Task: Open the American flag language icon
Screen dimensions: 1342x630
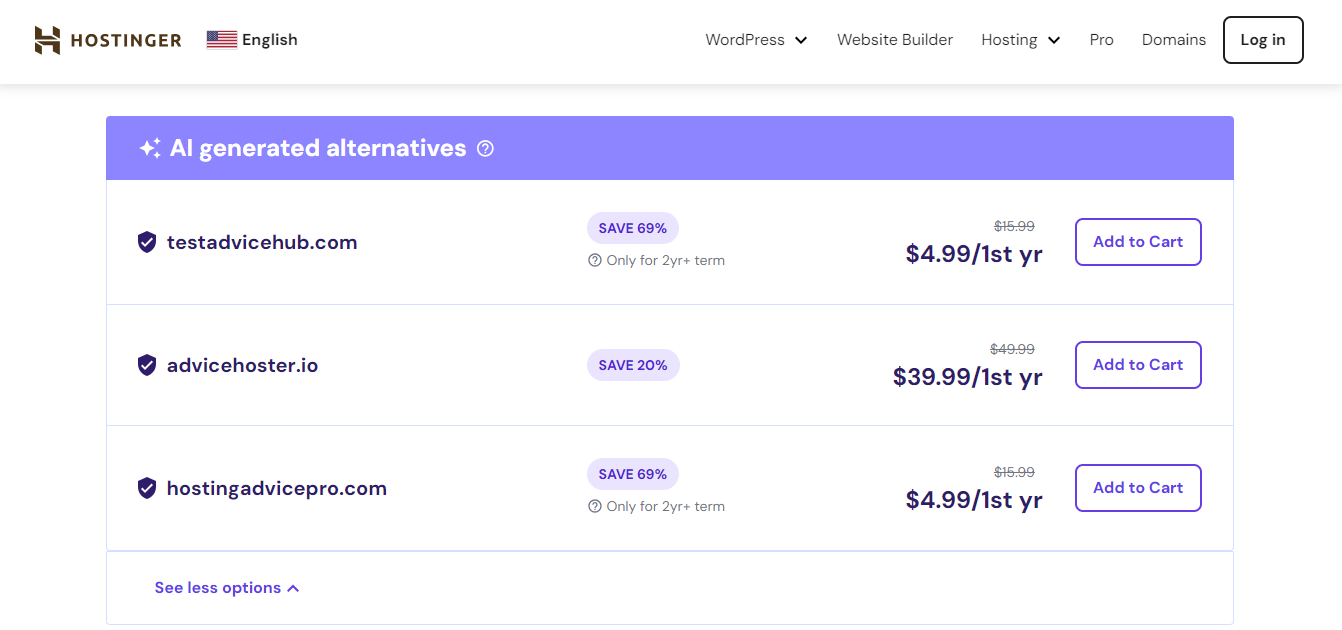Action: coord(220,39)
